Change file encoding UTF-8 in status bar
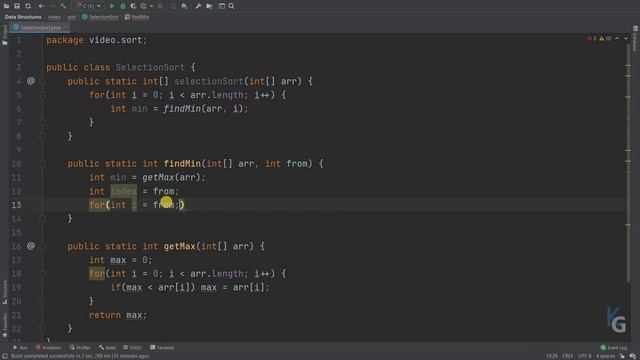The width and height of the screenshot is (640, 360). pyautogui.click(x=584, y=356)
